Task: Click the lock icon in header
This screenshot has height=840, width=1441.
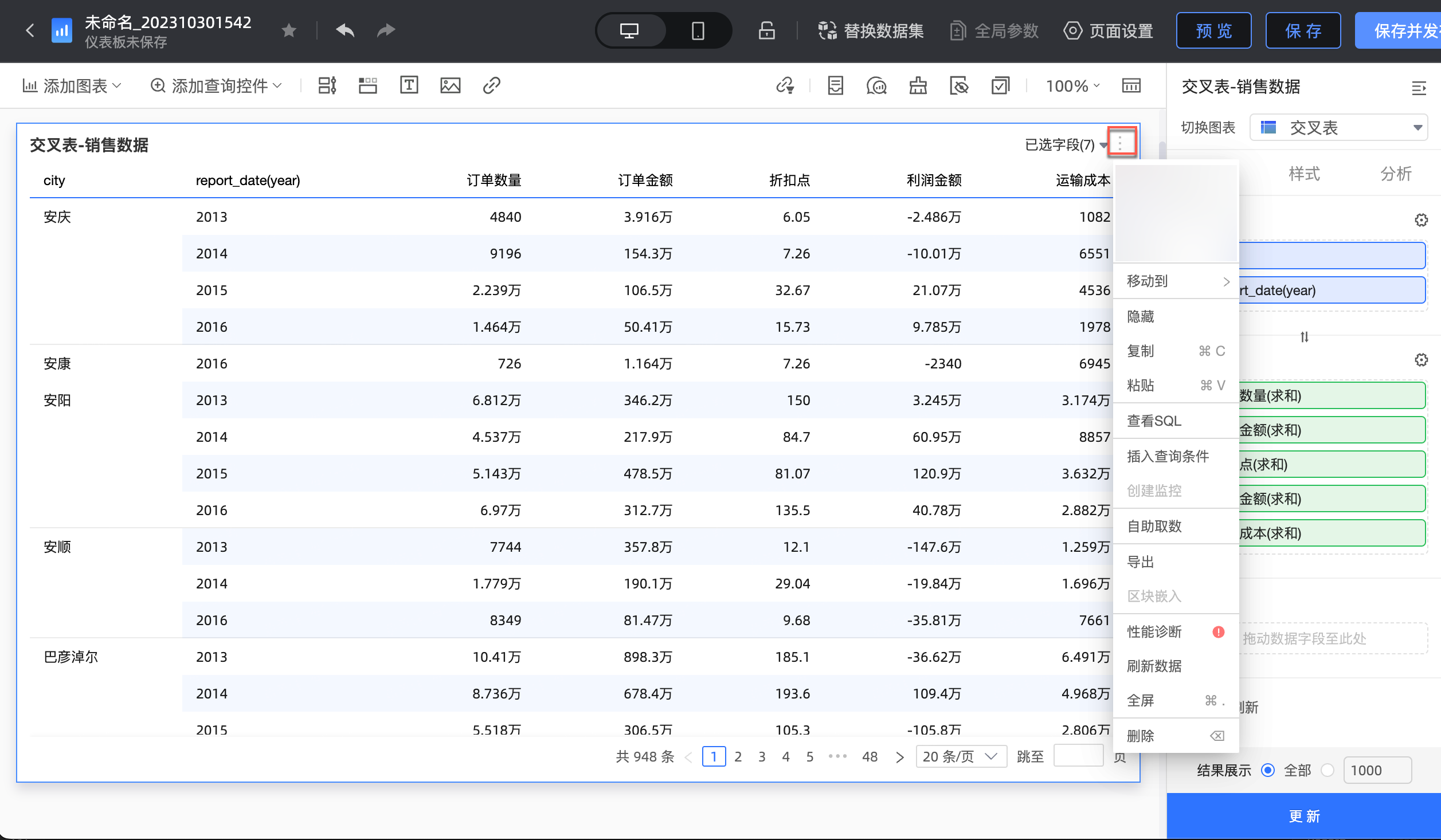Action: click(766, 30)
